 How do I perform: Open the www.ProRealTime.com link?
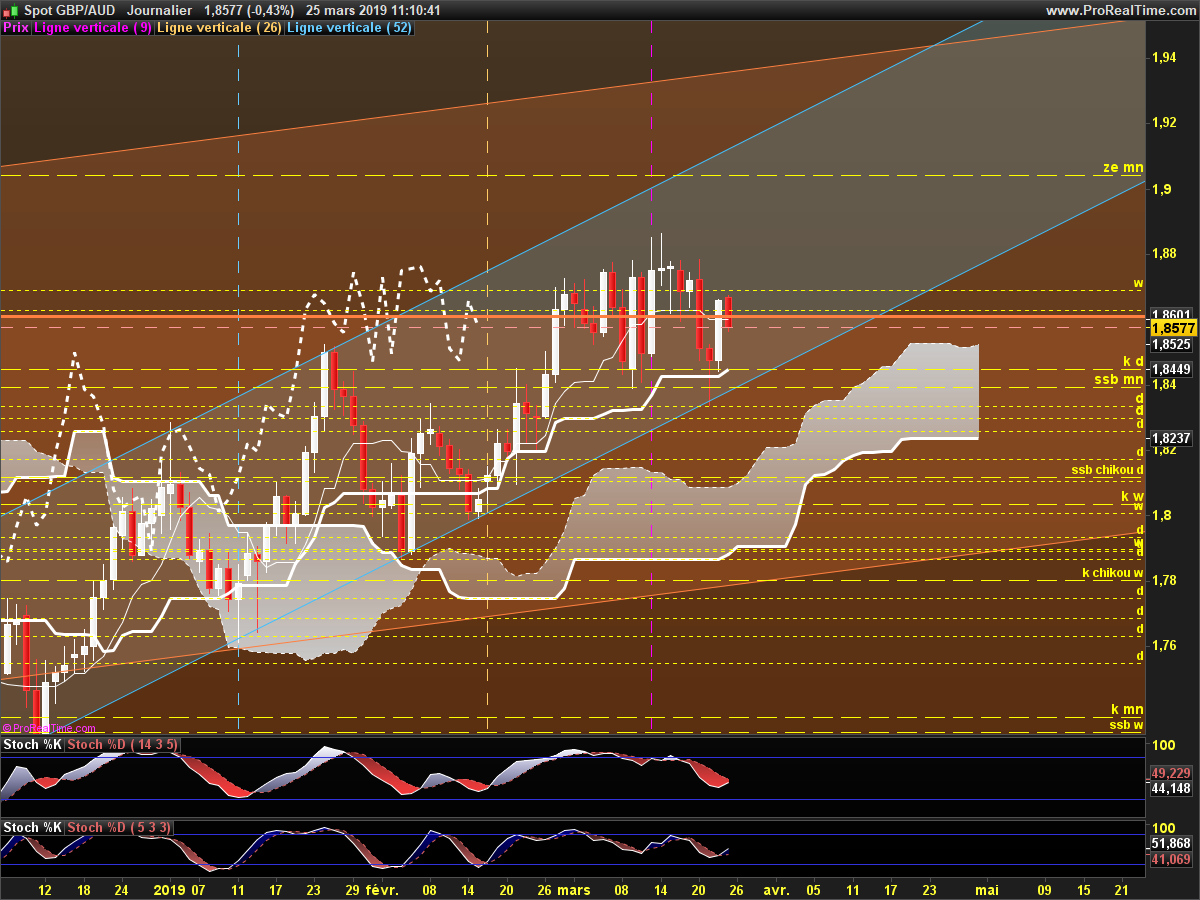(x=1121, y=10)
